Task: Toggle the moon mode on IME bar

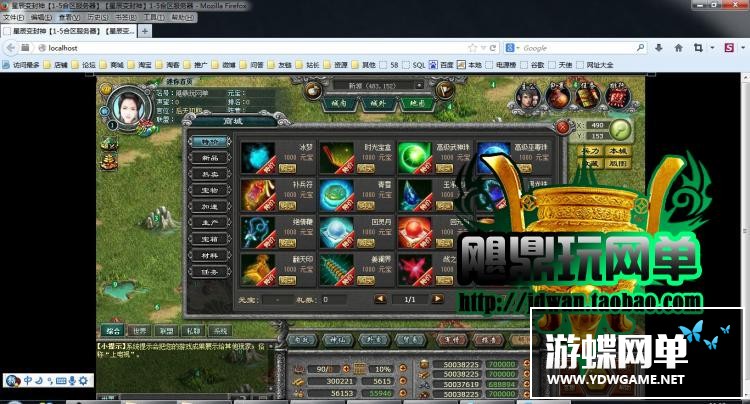Action: (39, 381)
